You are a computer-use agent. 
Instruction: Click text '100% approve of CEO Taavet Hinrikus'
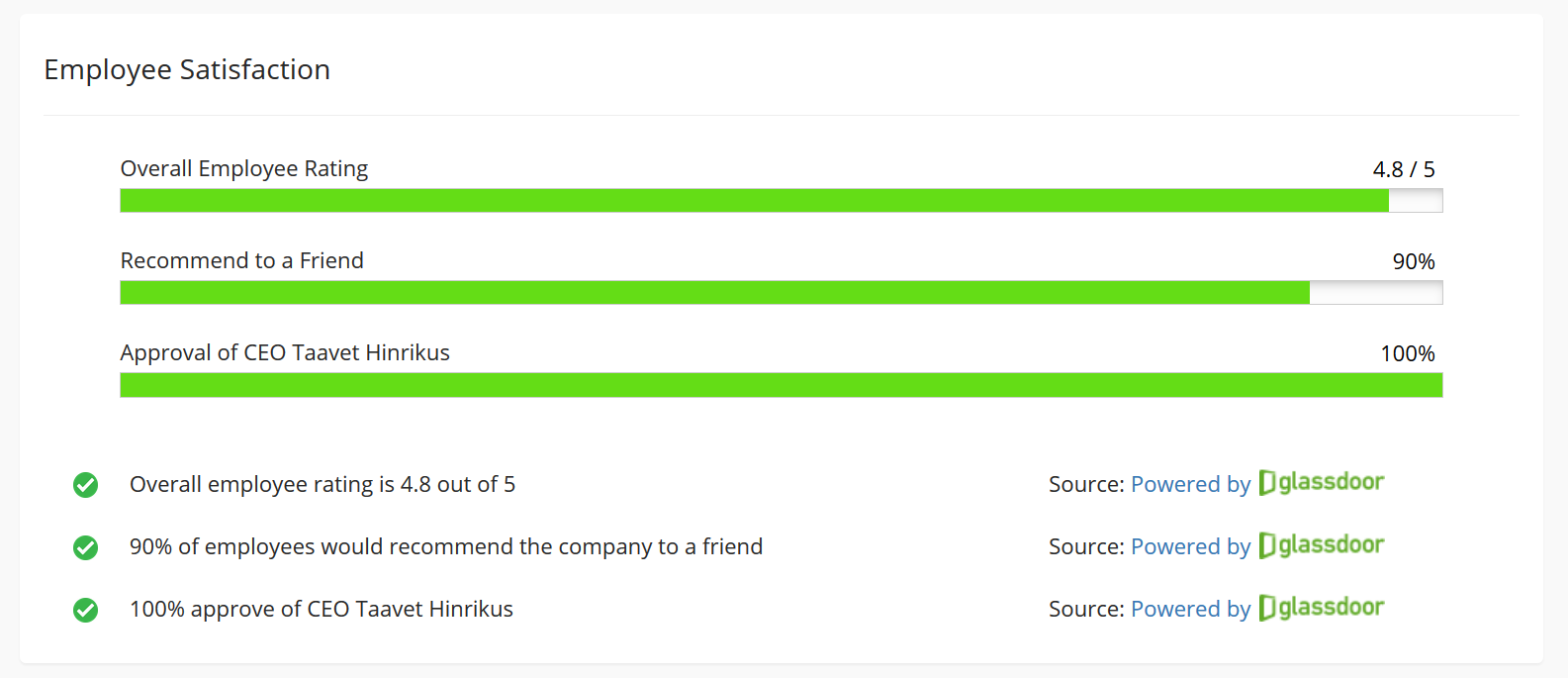coord(322,609)
